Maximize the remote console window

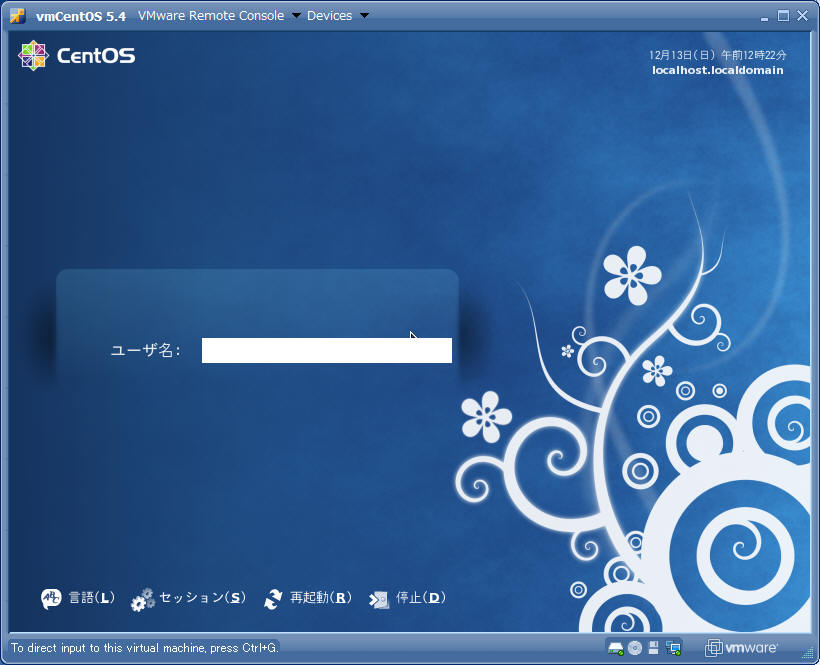coord(783,16)
